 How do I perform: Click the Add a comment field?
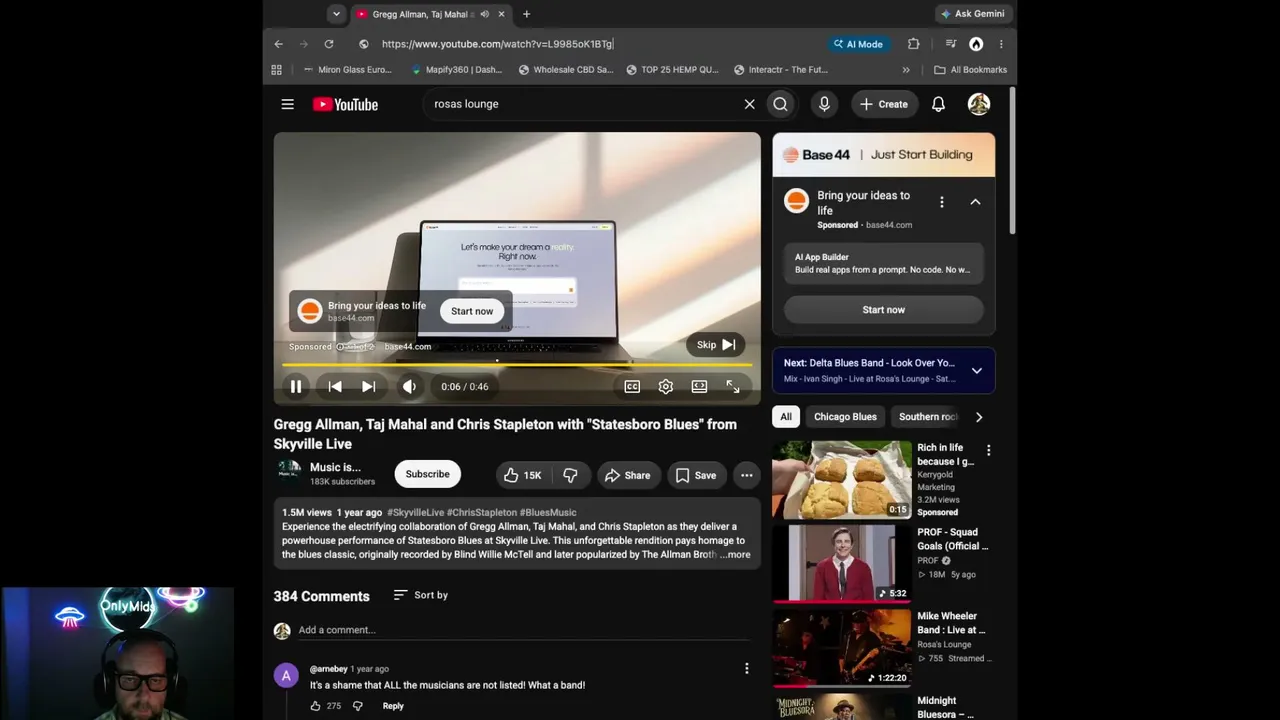click(524, 630)
